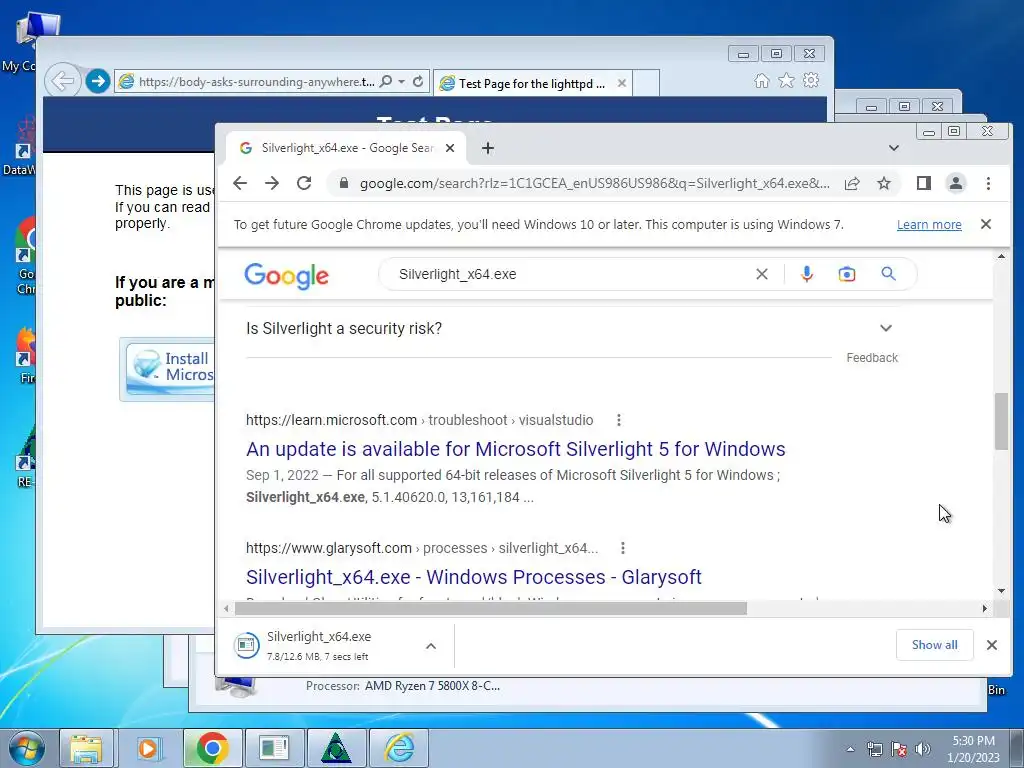This screenshot has width=1024, height=768.
Task: Open Windows Media Player from the taskbar
Action: 149,748
